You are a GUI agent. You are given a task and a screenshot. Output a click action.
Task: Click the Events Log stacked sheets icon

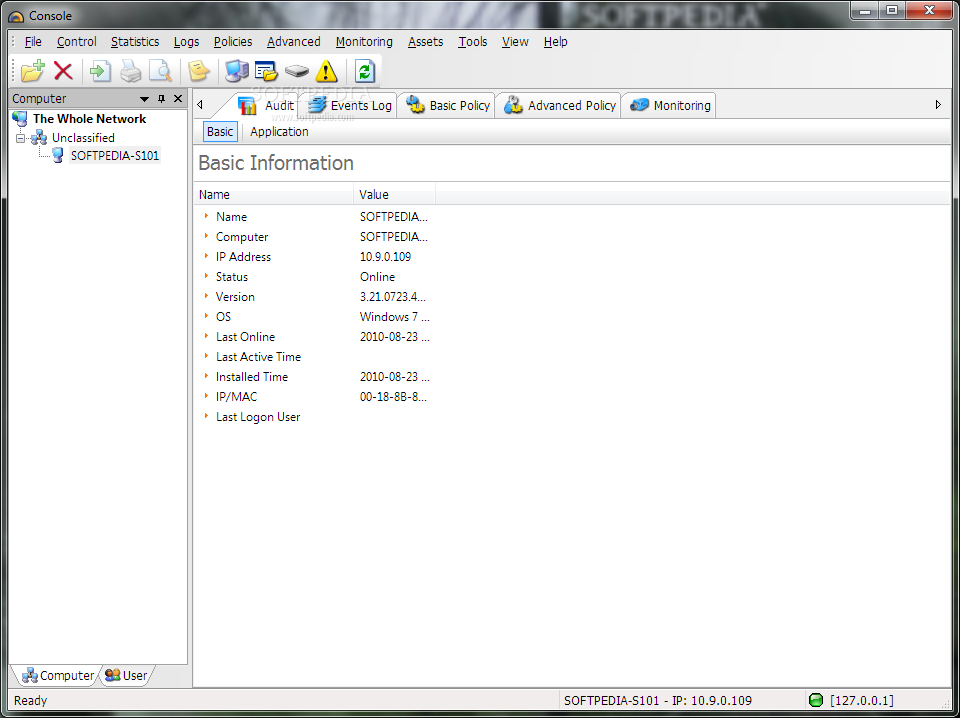[317, 105]
